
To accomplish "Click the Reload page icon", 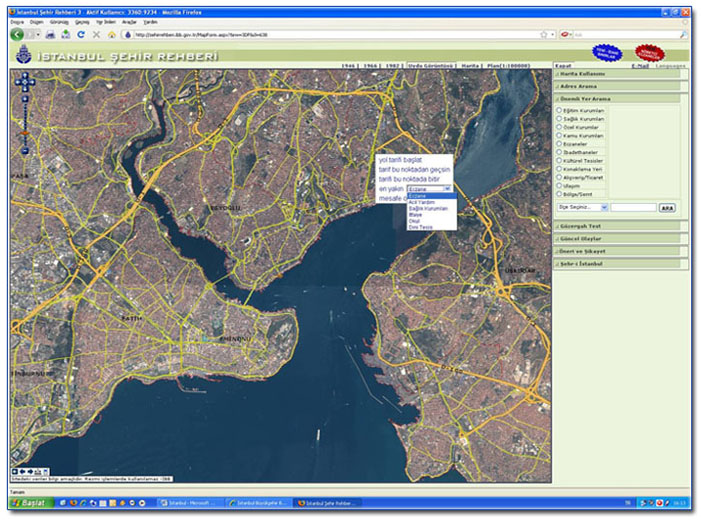I will click(x=81, y=34).
